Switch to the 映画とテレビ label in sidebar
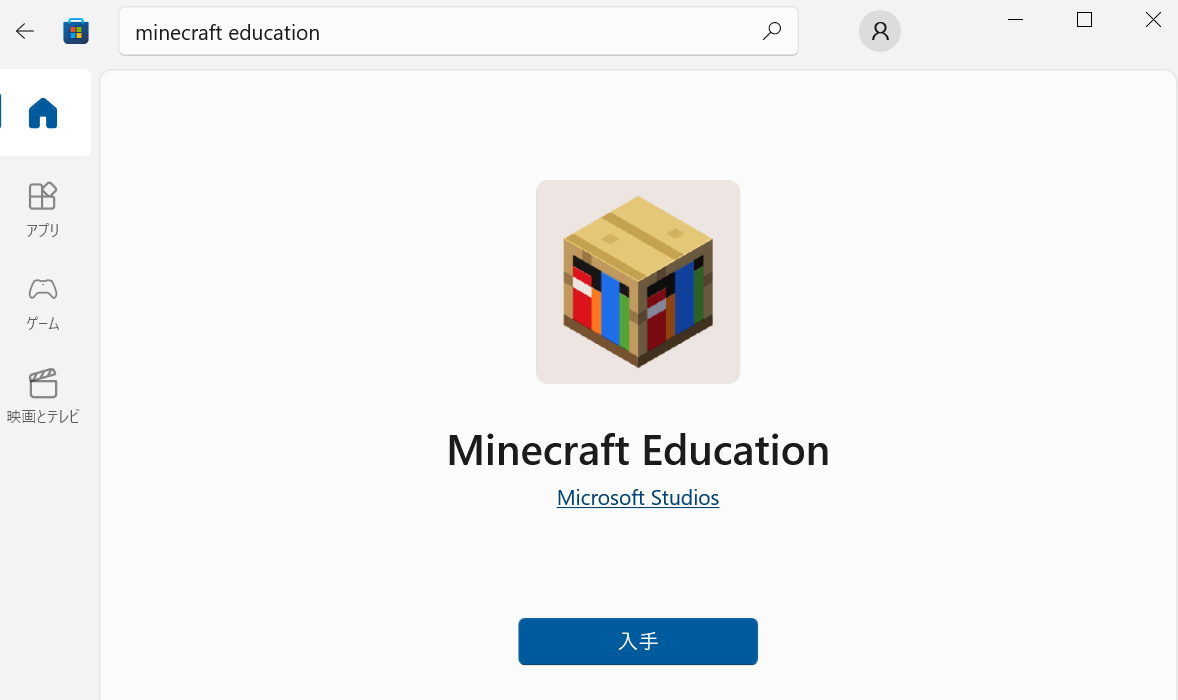This screenshot has height=700, width=1178. pyautogui.click(x=43, y=417)
